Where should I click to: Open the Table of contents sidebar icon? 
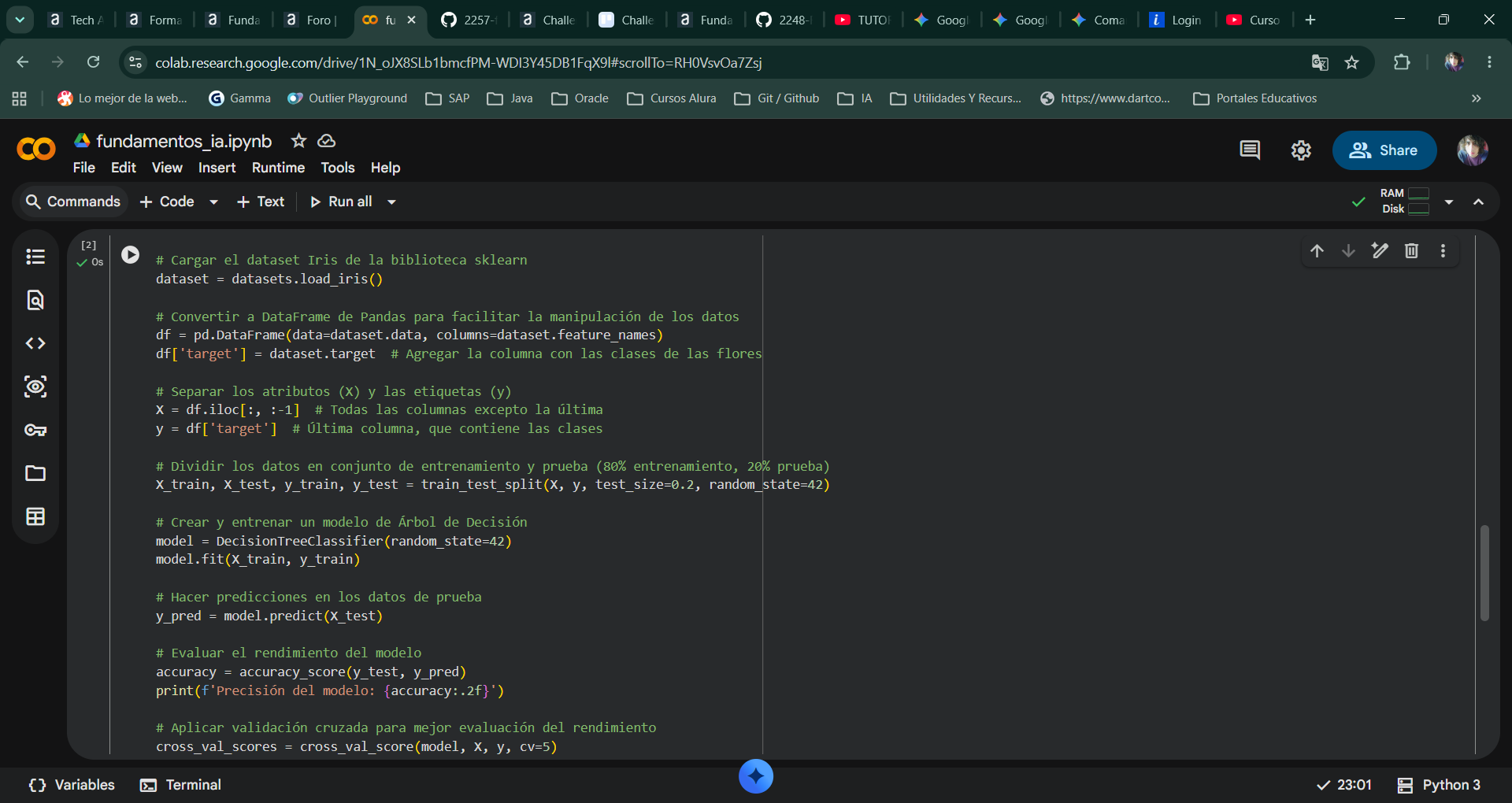[35, 257]
